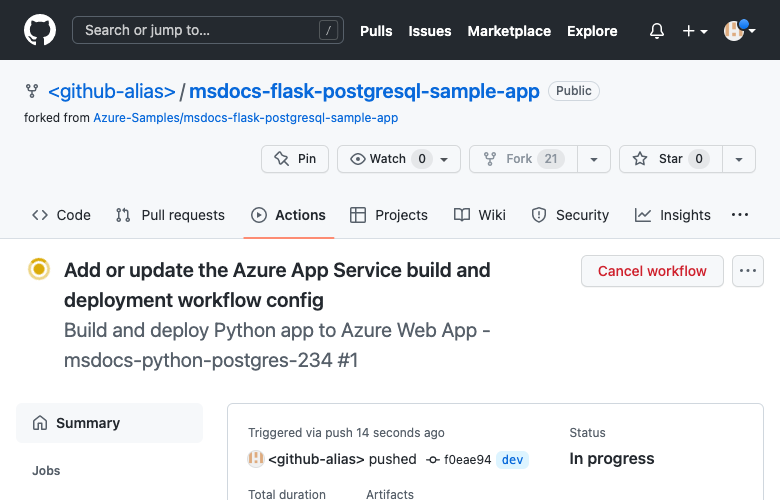Viewport: 780px width, 500px height.
Task: Pin this repository
Action: 295,159
